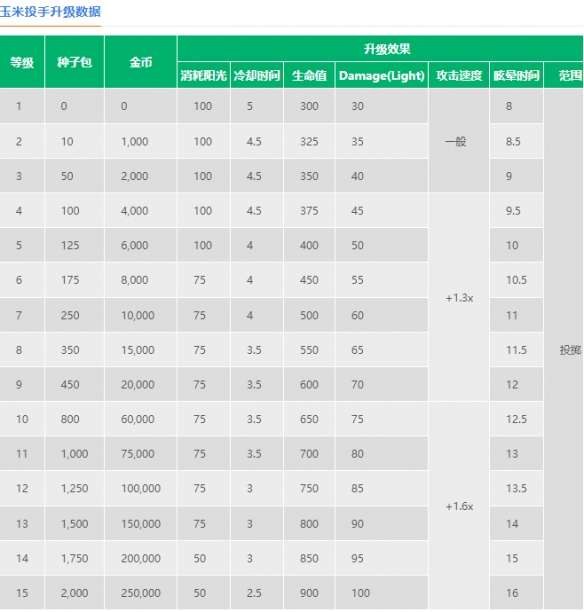This screenshot has height=612, width=584.
Task: Click stun time value 10.5
Action: tap(516, 280)
